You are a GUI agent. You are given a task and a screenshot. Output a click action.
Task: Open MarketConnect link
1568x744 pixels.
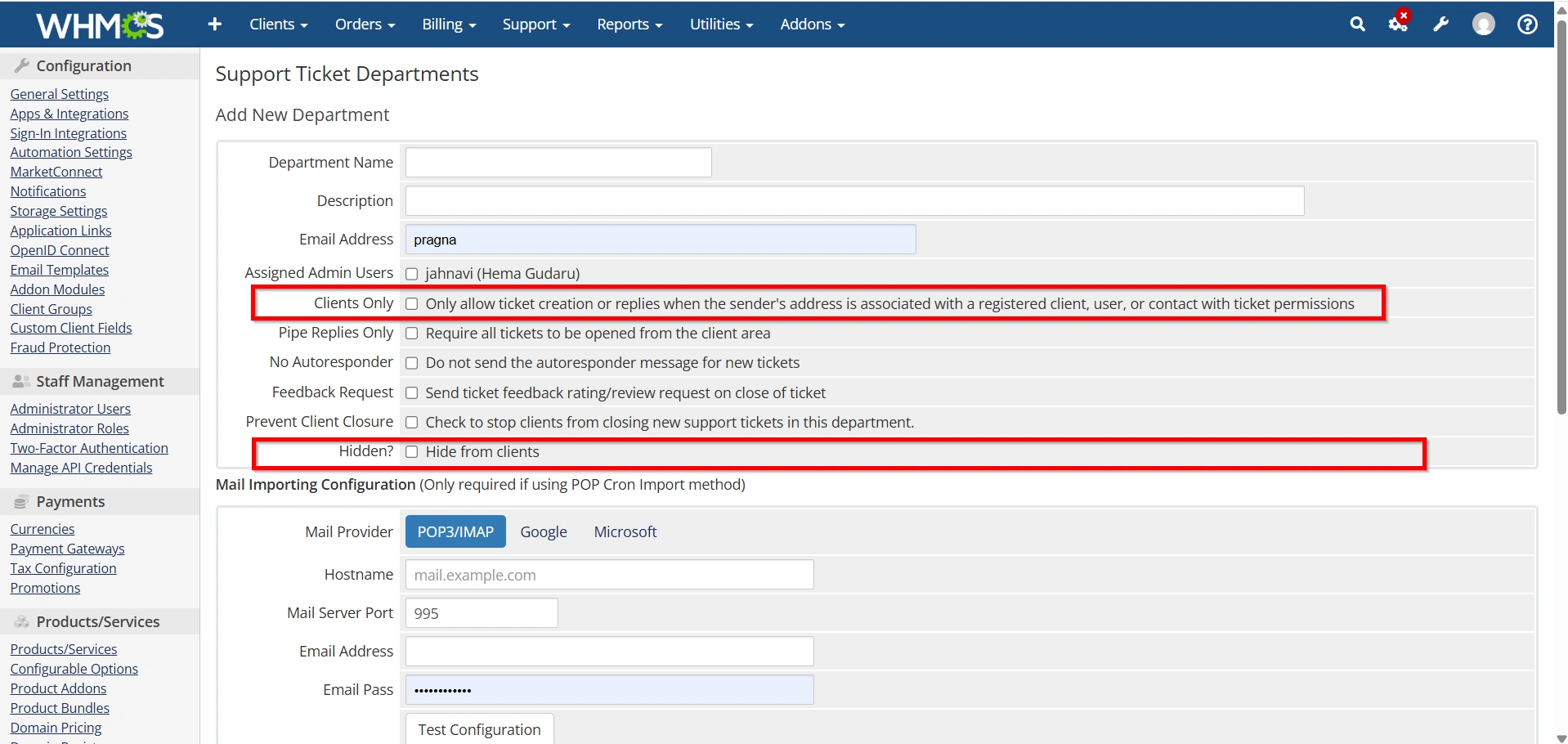pyautogui.click(x=56, y=172)
